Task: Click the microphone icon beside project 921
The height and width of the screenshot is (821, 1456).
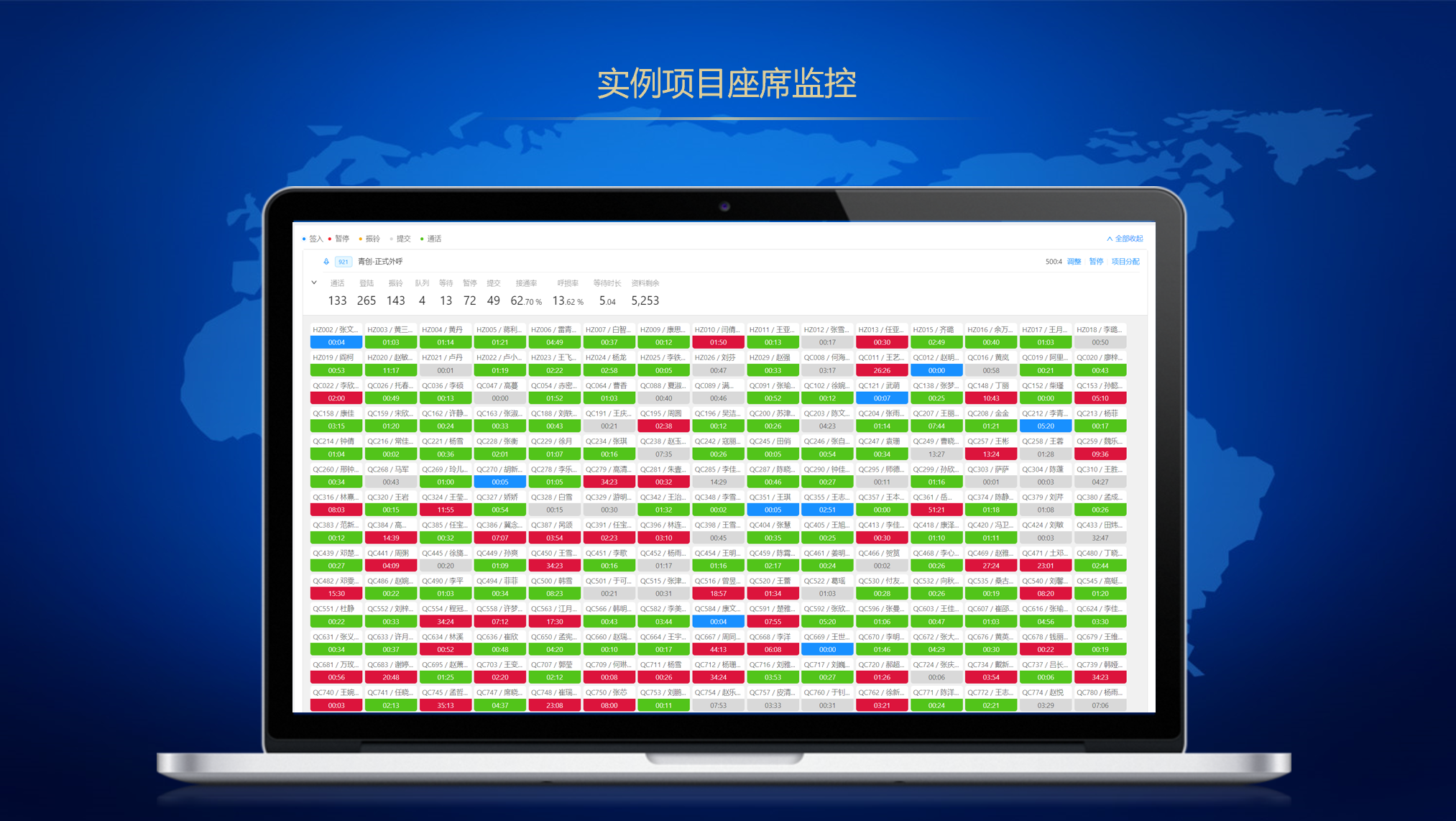Action: pos(326,262)
